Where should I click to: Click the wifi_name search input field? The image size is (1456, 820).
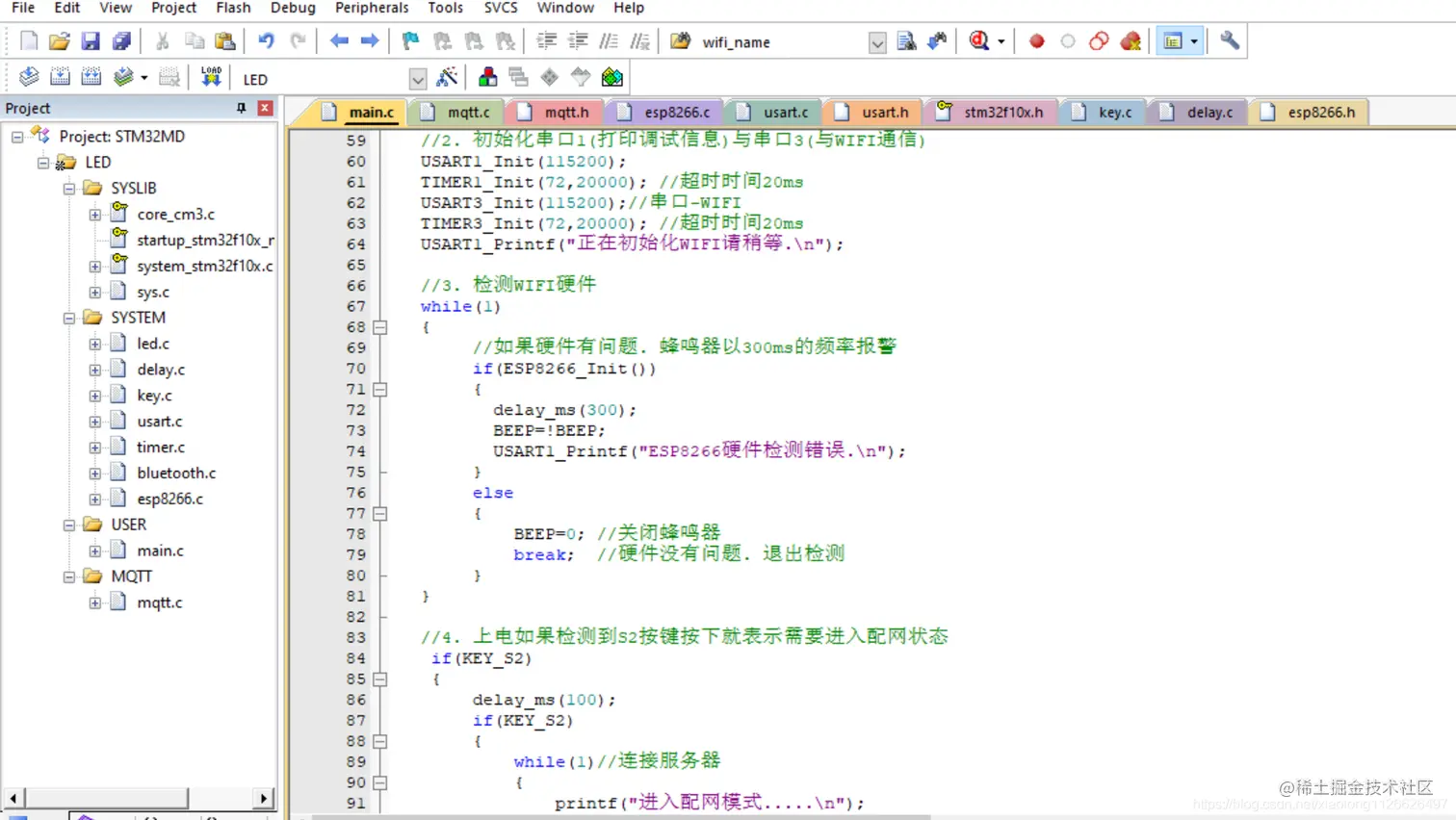782,42
